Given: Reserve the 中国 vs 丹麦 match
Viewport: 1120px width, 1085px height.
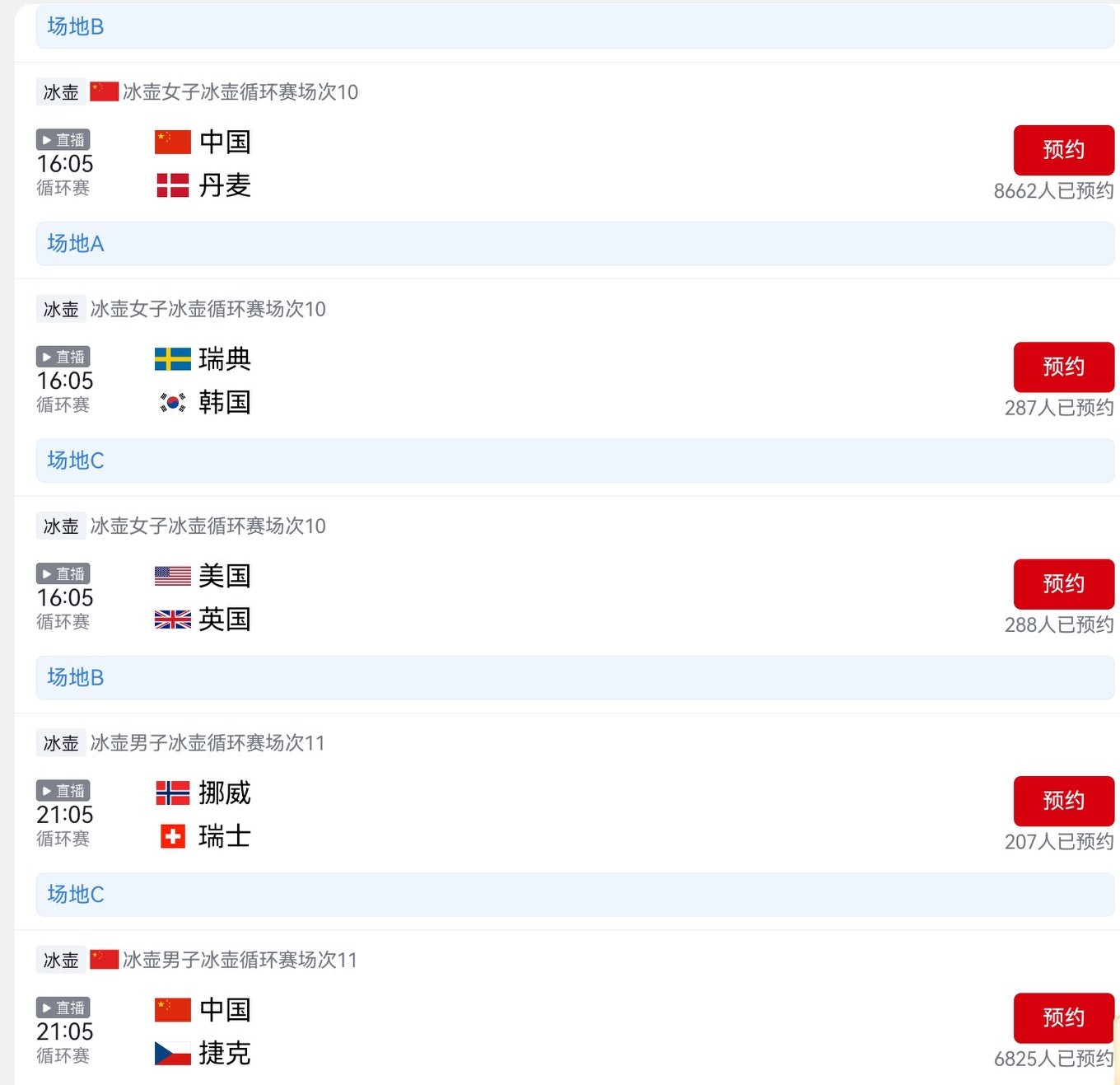Looking at the screenshot, I should point(1063,150).
